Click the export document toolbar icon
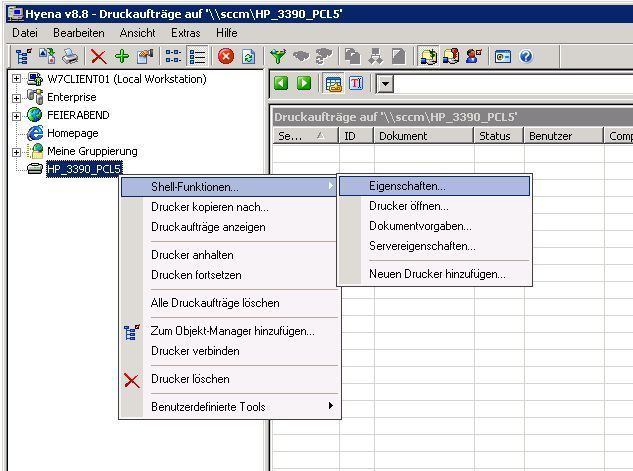633x471 pixels. (x=47, y=57)
